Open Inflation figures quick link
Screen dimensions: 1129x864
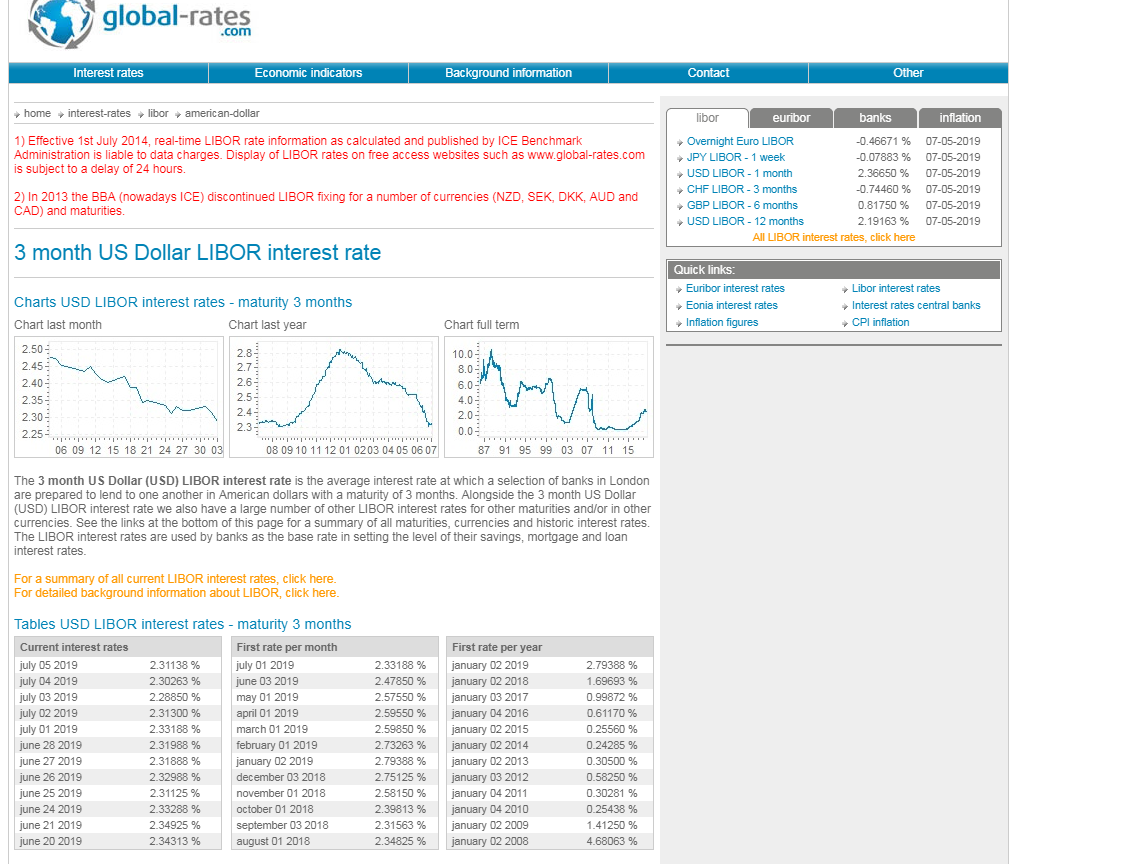722,323
